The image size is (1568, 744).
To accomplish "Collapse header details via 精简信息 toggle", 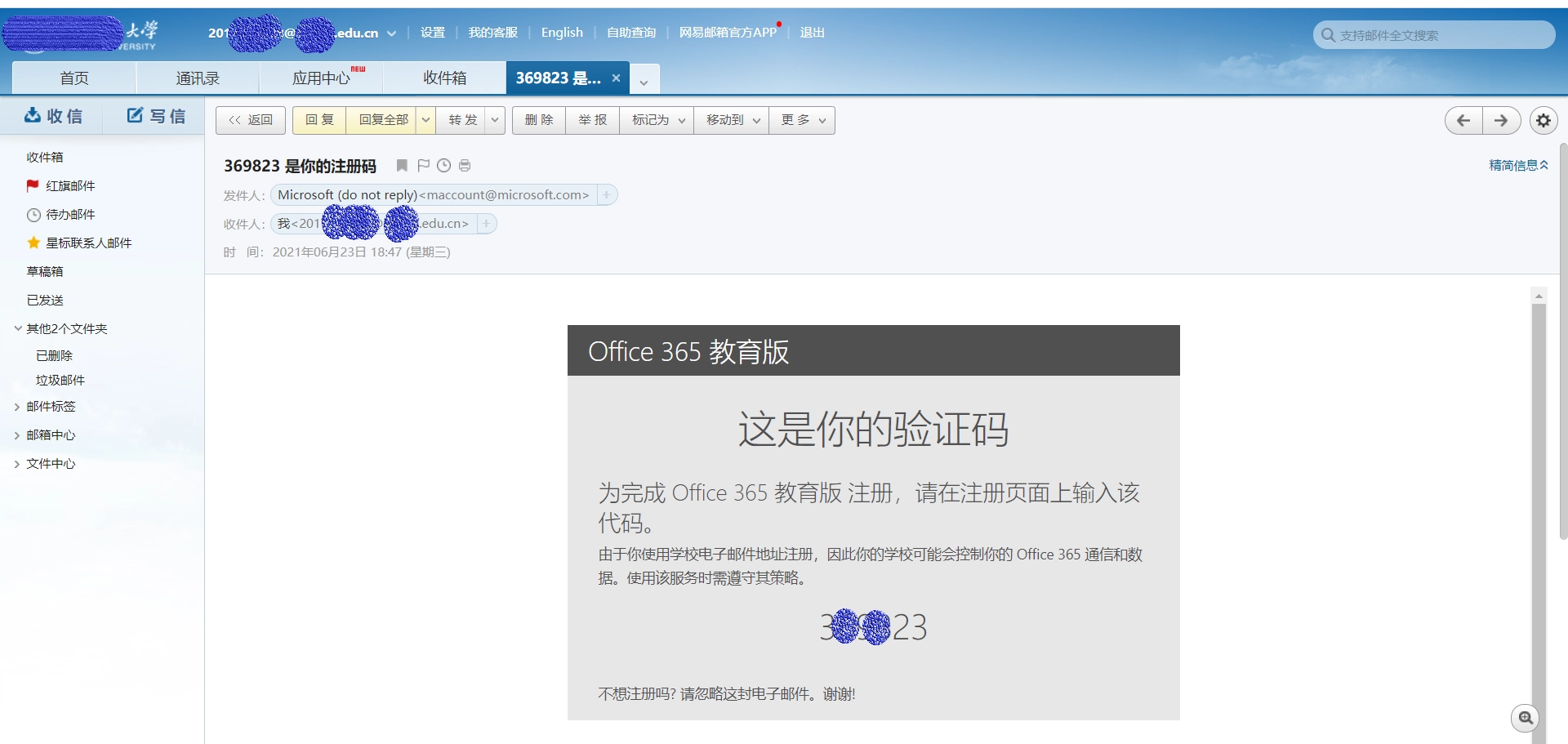I will 1517,165.
